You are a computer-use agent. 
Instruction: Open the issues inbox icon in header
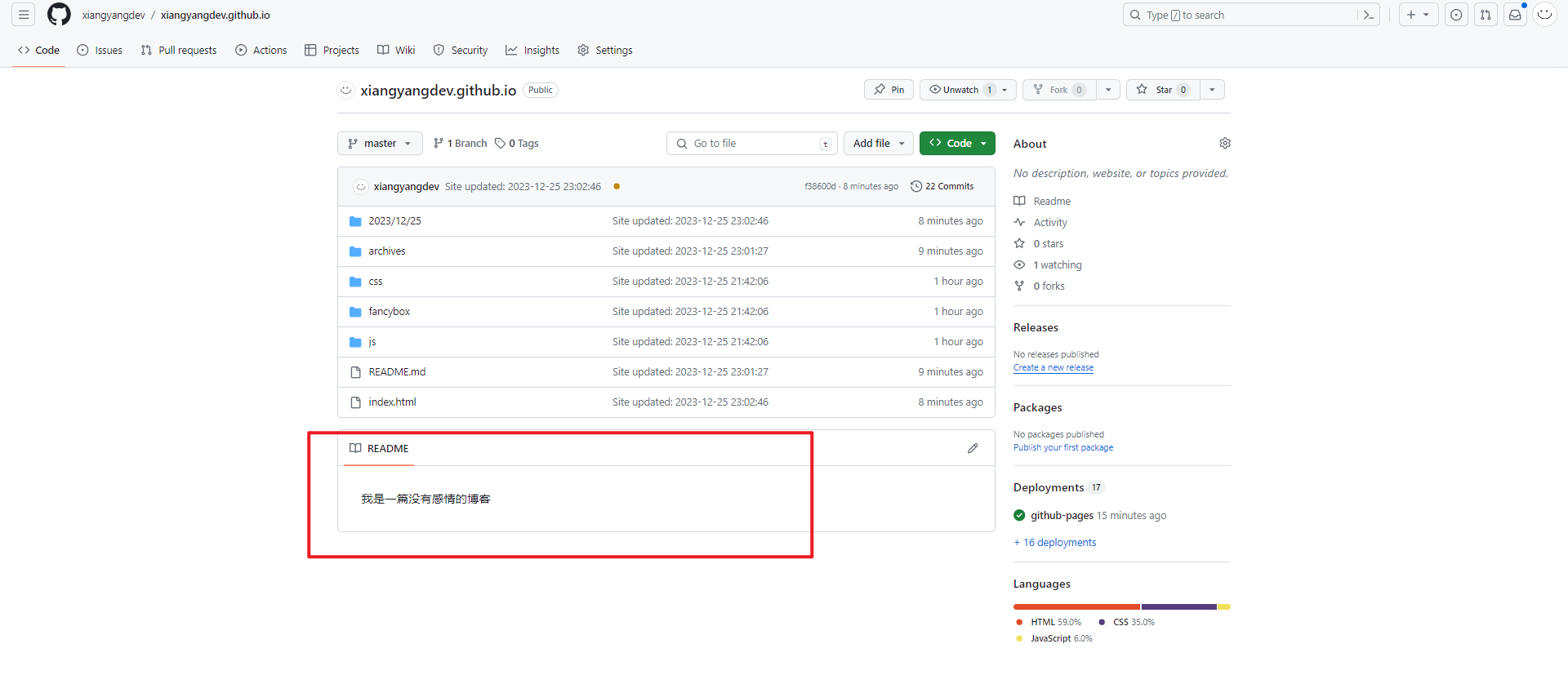point(1456,15)
